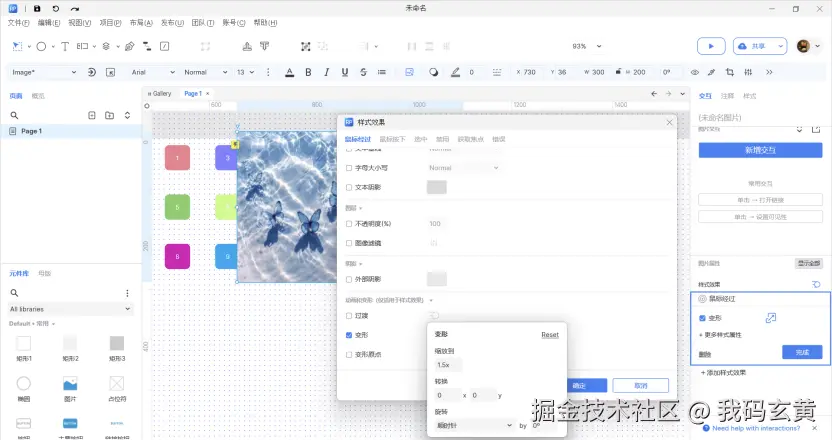This screenshot has width=832, height=440.
Task: Open the 发布(U) menu
Action: point(172,23)
